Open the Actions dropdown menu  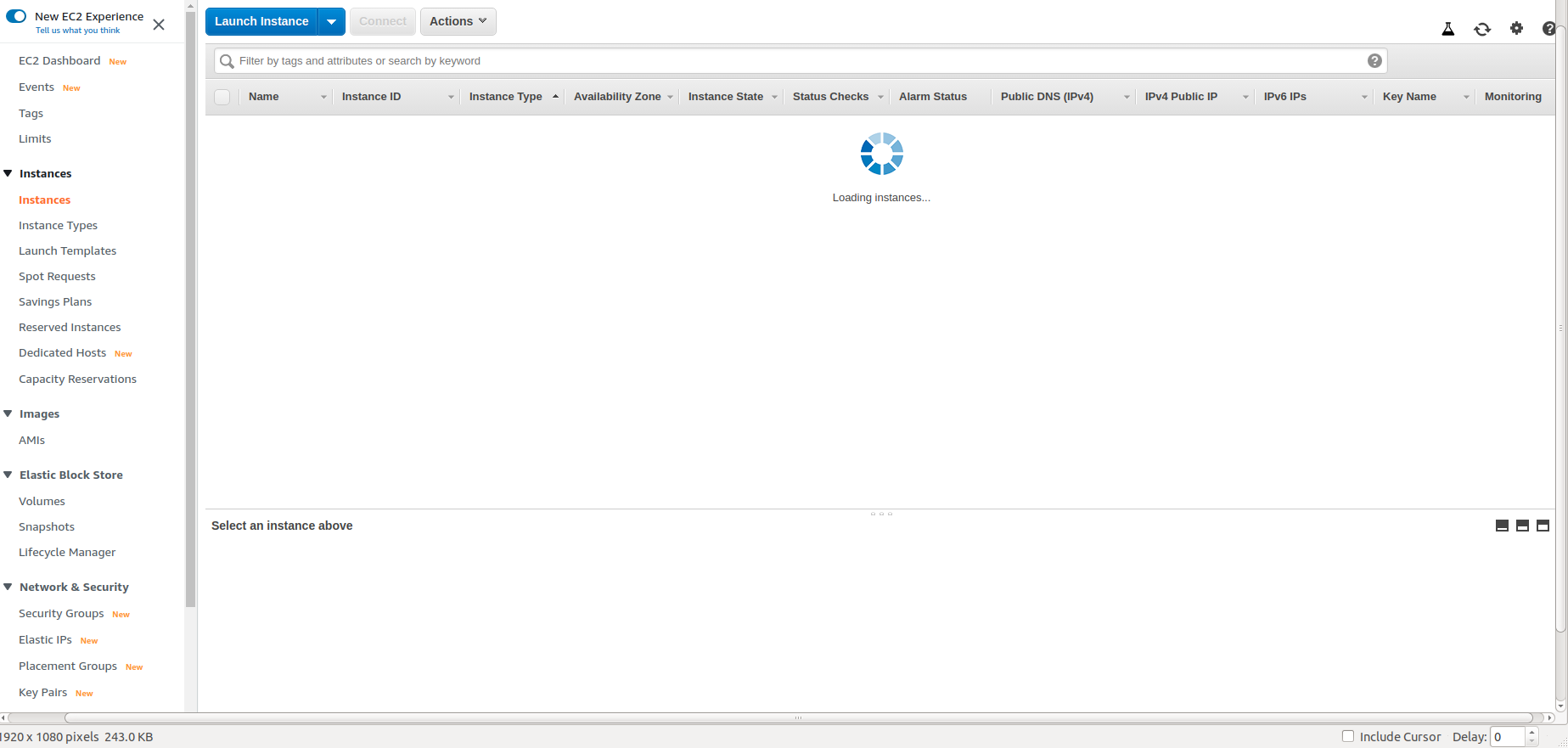click(458, 21)
